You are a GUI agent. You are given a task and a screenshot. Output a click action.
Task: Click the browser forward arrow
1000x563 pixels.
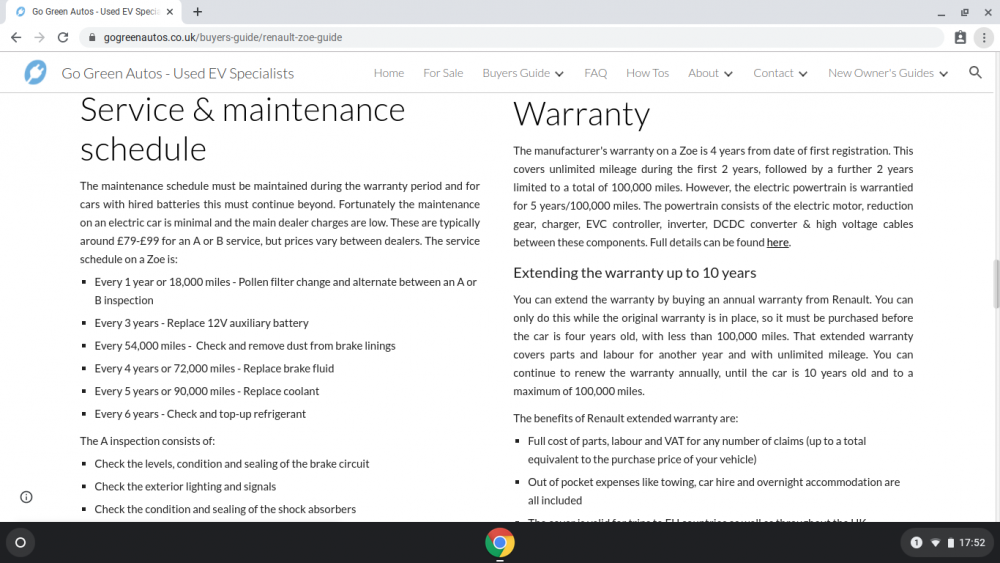(40, 38)
